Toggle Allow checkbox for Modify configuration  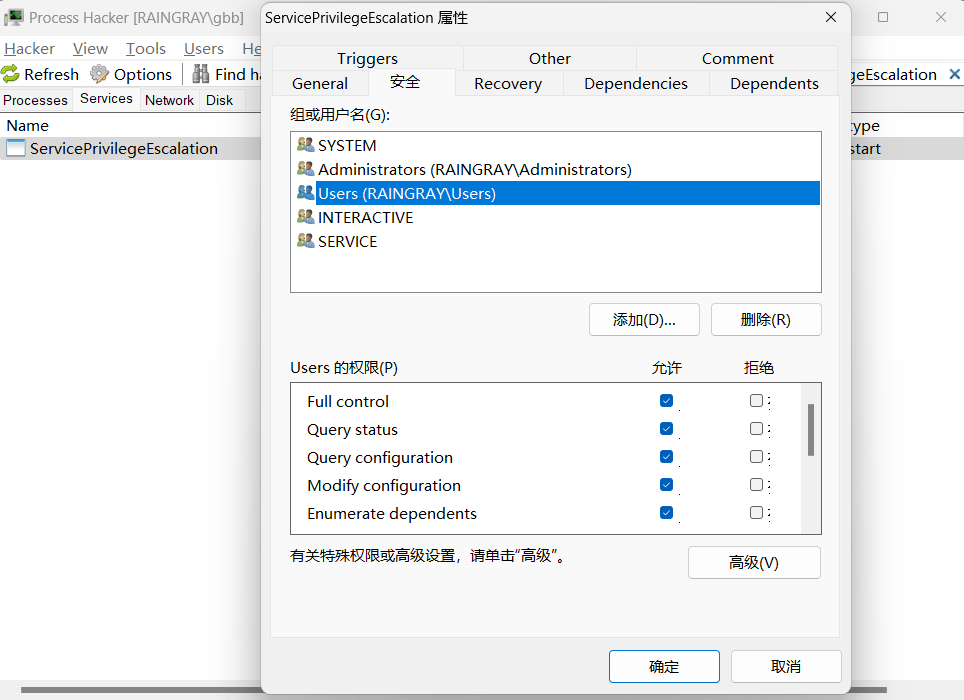point(666,484)
